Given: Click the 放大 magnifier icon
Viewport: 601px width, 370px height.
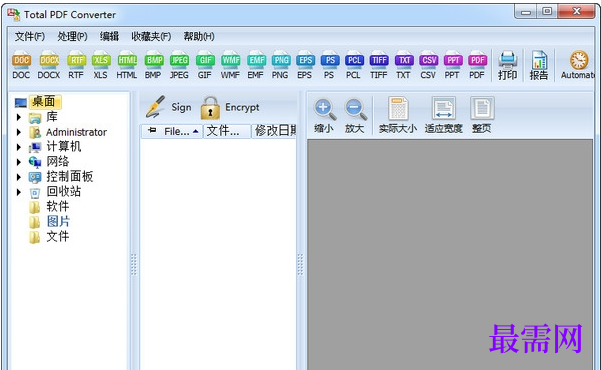Looking at the screenshot, I should coord(355,116).
